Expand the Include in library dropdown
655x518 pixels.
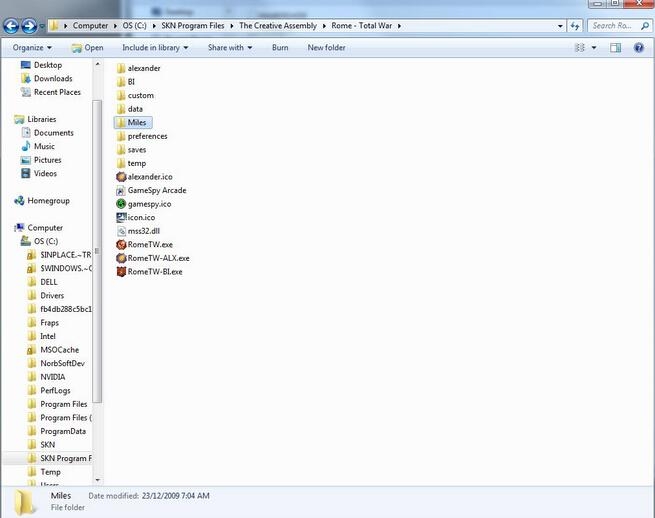[x=154, y=47]
